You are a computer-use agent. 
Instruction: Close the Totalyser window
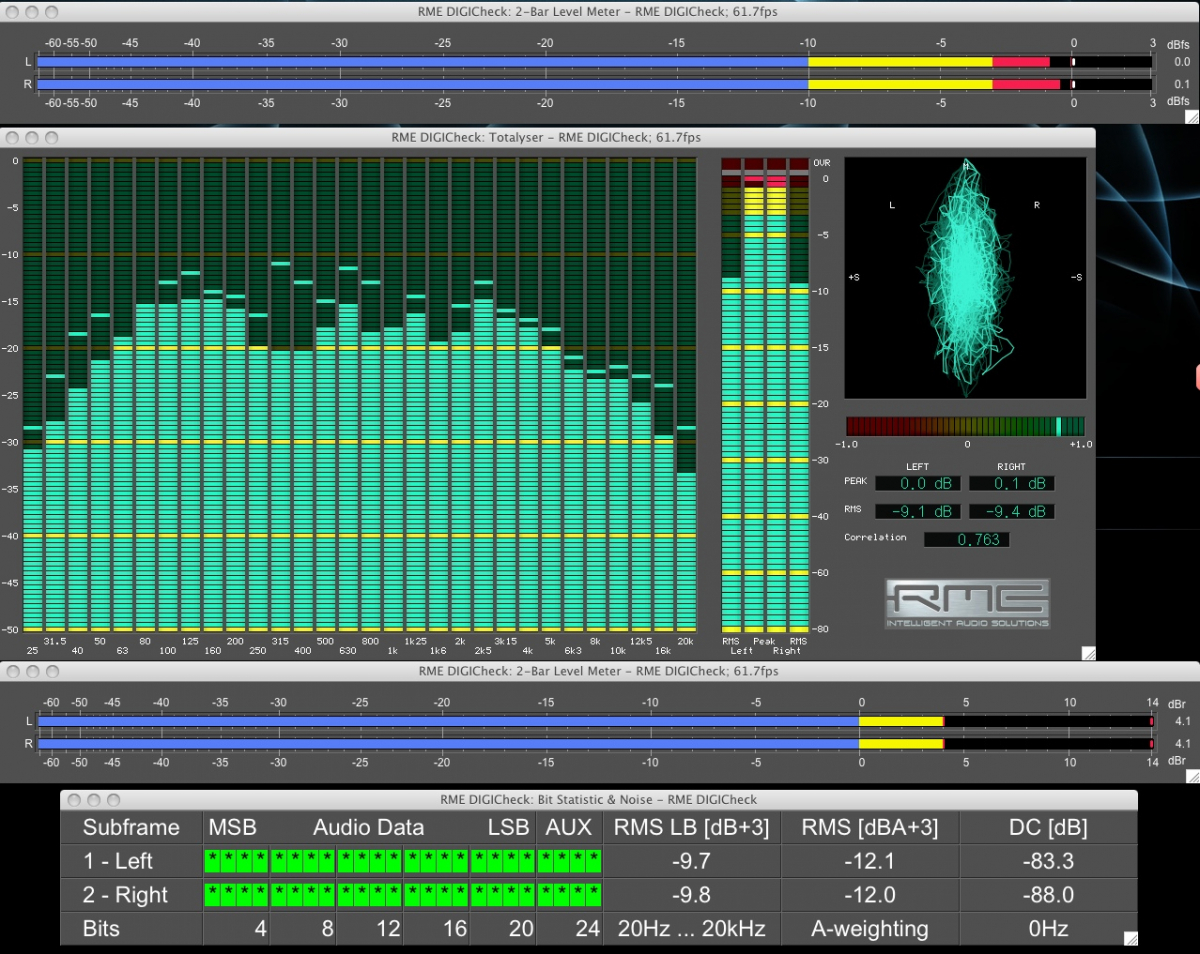coord(13,137)
